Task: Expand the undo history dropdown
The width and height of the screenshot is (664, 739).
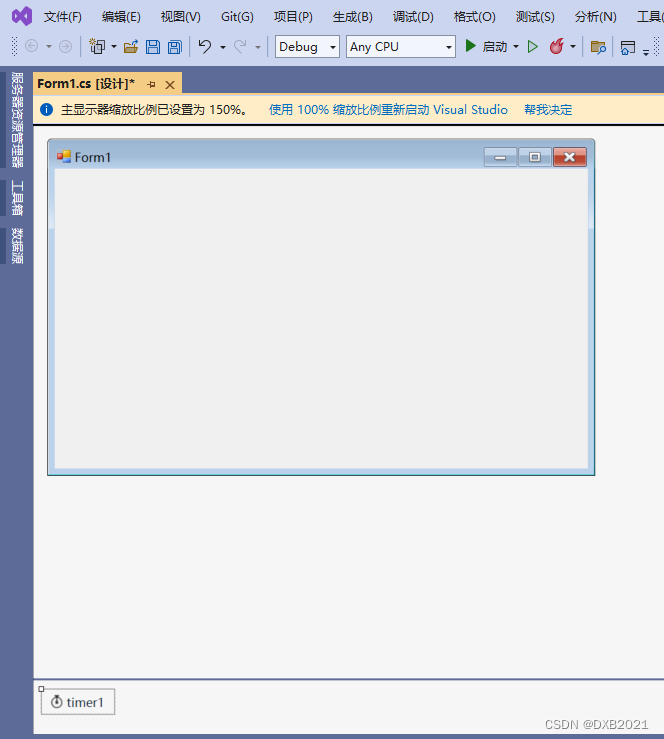Action: [222, 47]
